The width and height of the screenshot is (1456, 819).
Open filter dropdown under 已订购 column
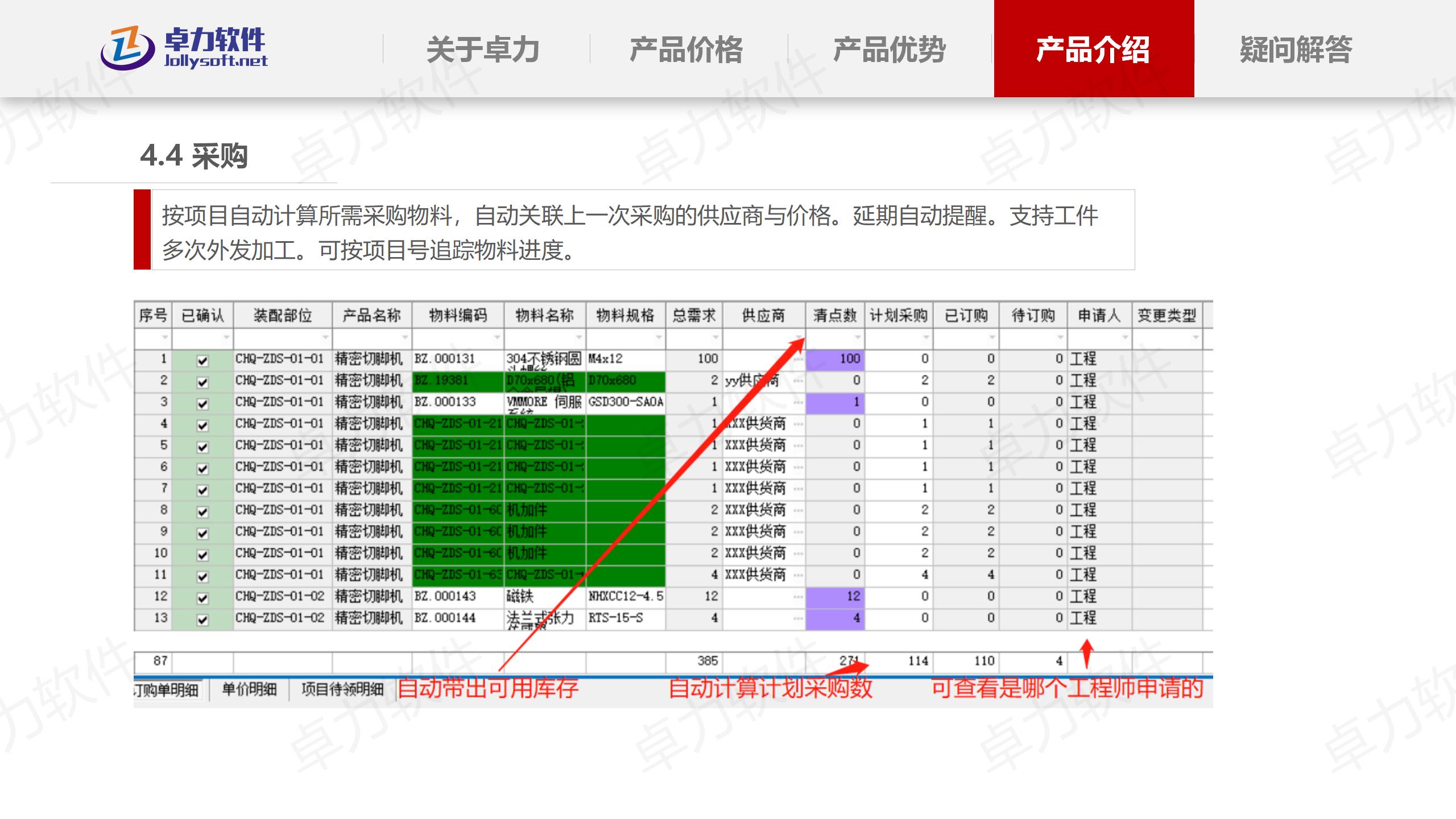(992, 338)
